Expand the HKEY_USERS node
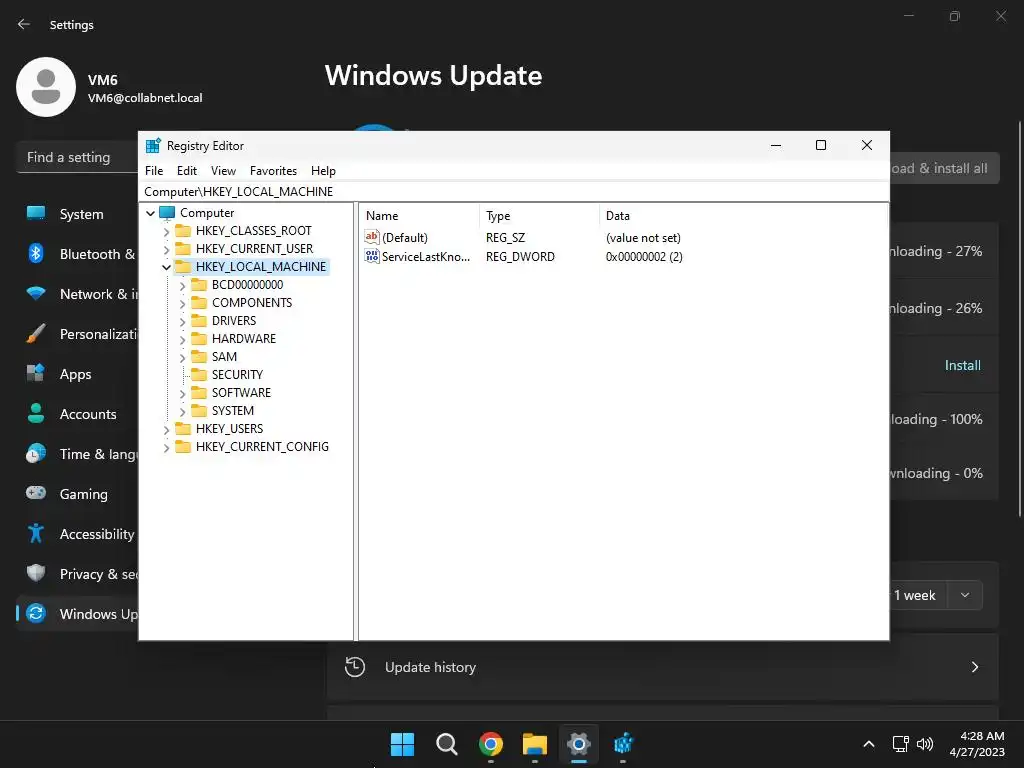Image resolution: width=1024 pixels, height=768 pixels. (167, 429)
